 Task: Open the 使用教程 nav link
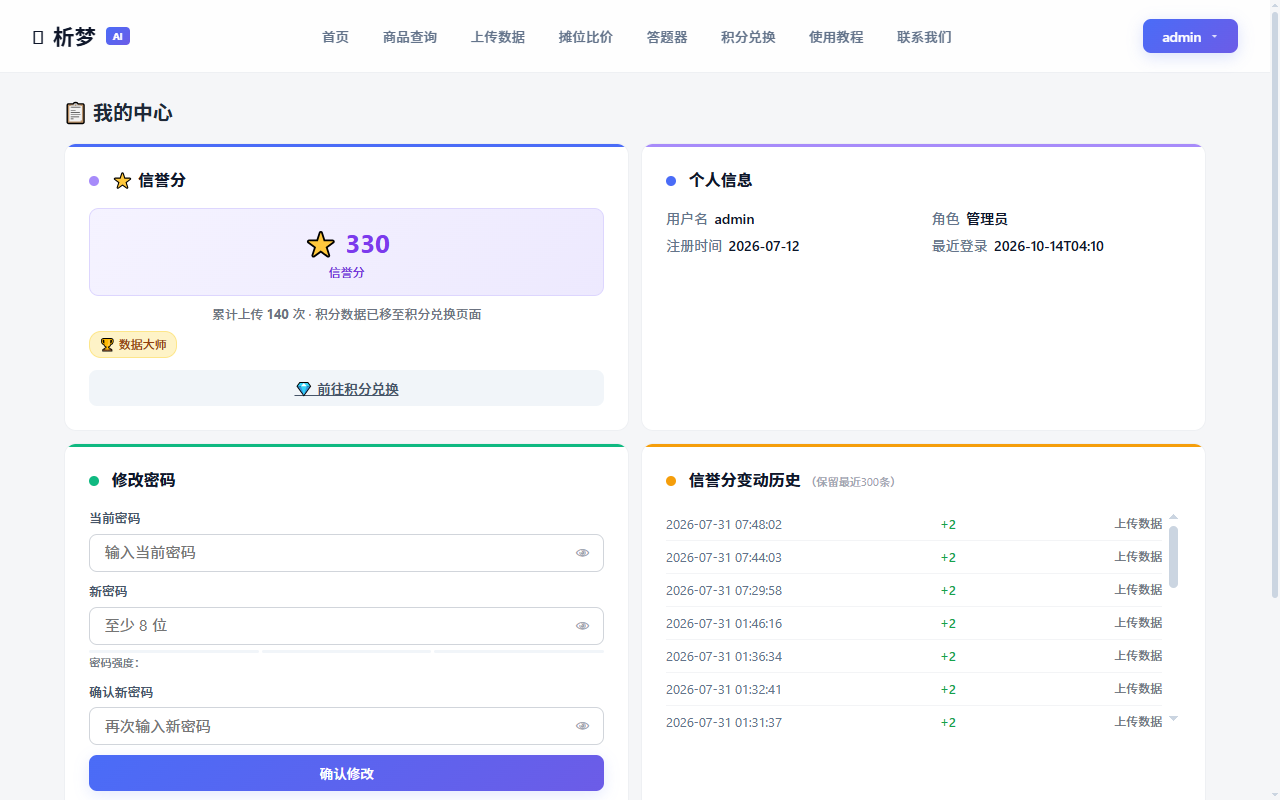(836, 37)
